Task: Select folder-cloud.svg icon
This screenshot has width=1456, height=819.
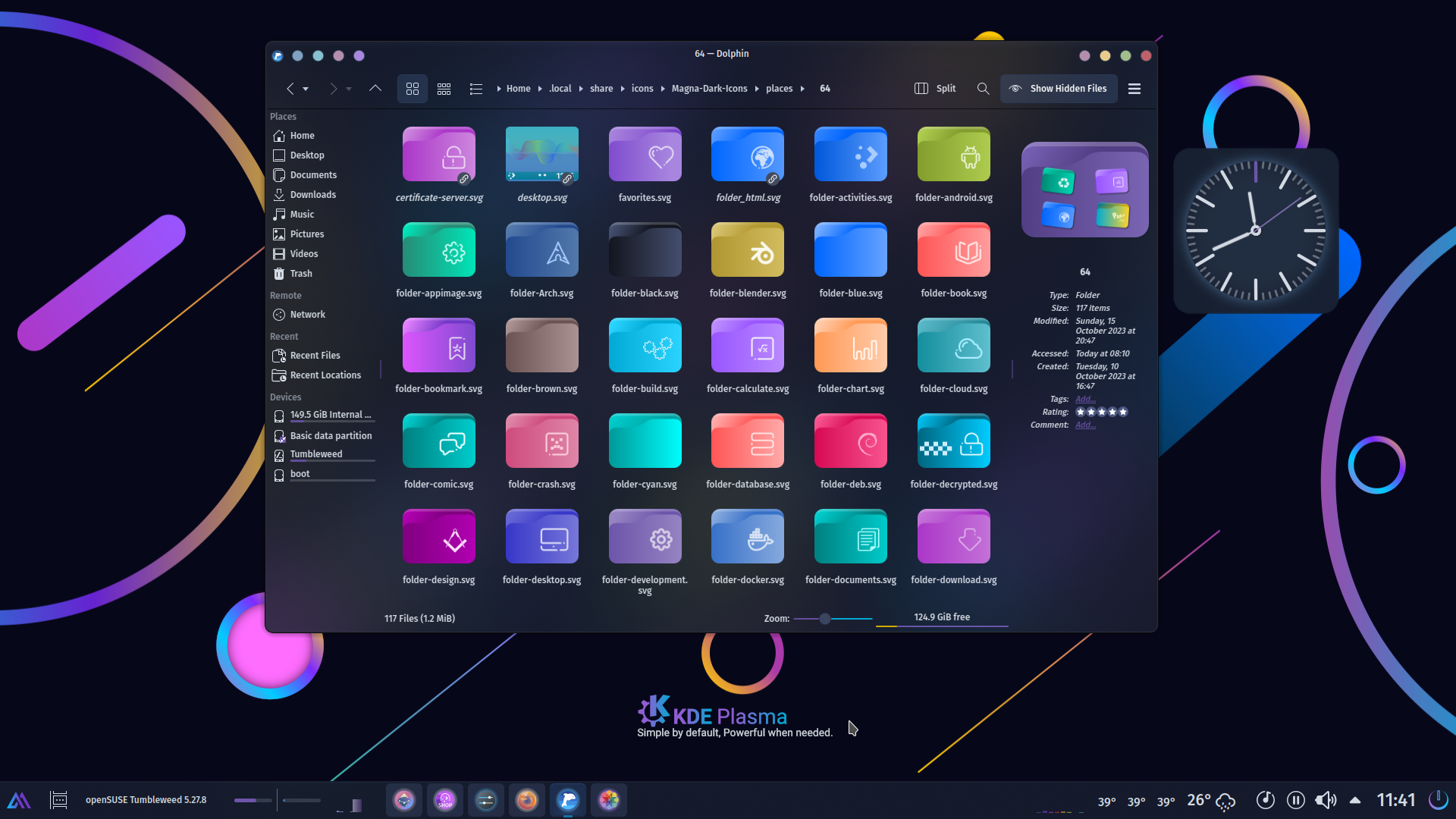Action: point(954,346)
